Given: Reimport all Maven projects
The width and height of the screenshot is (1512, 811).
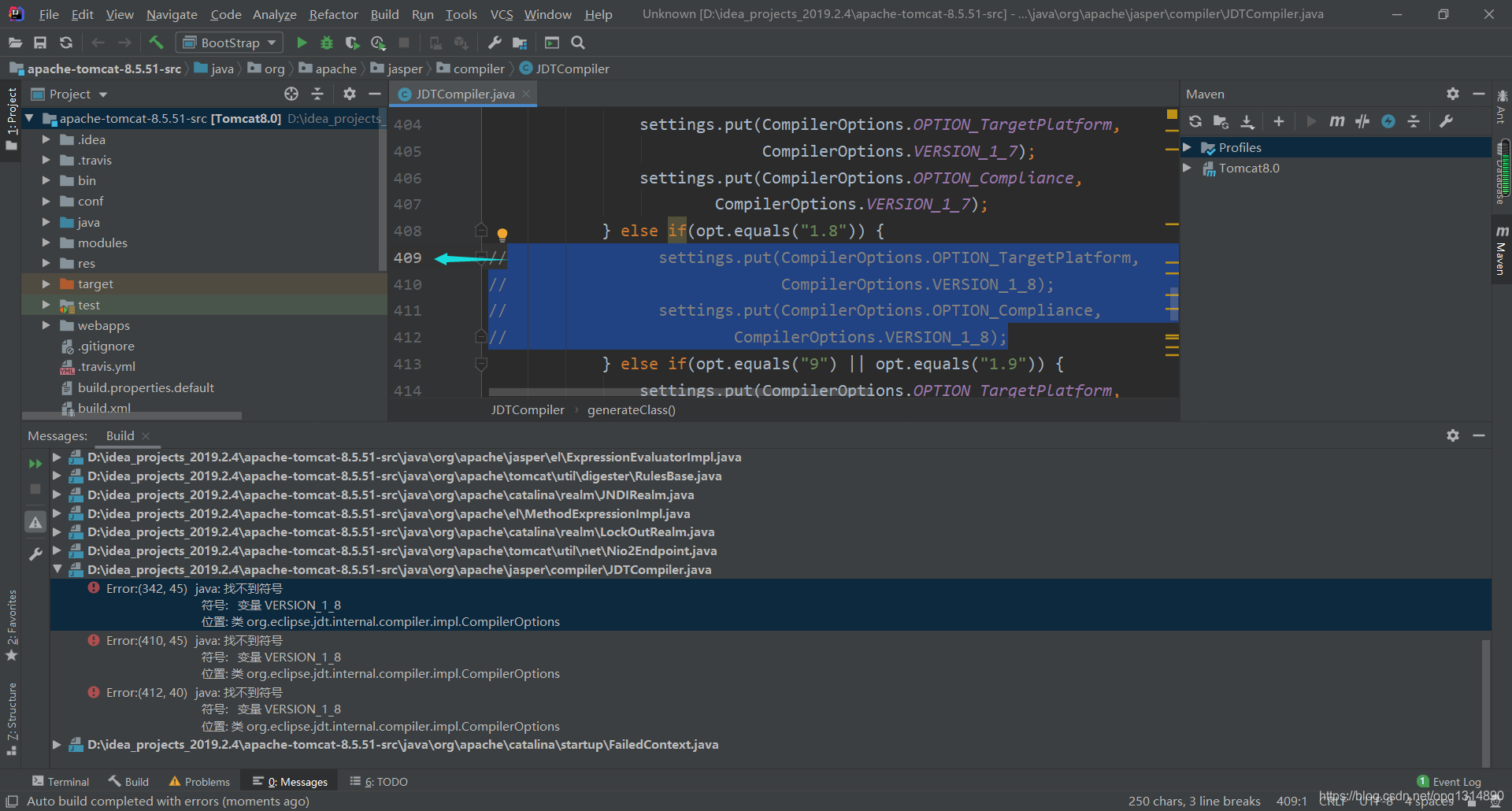Looking at the screenshot, I should coord(1195,121).
